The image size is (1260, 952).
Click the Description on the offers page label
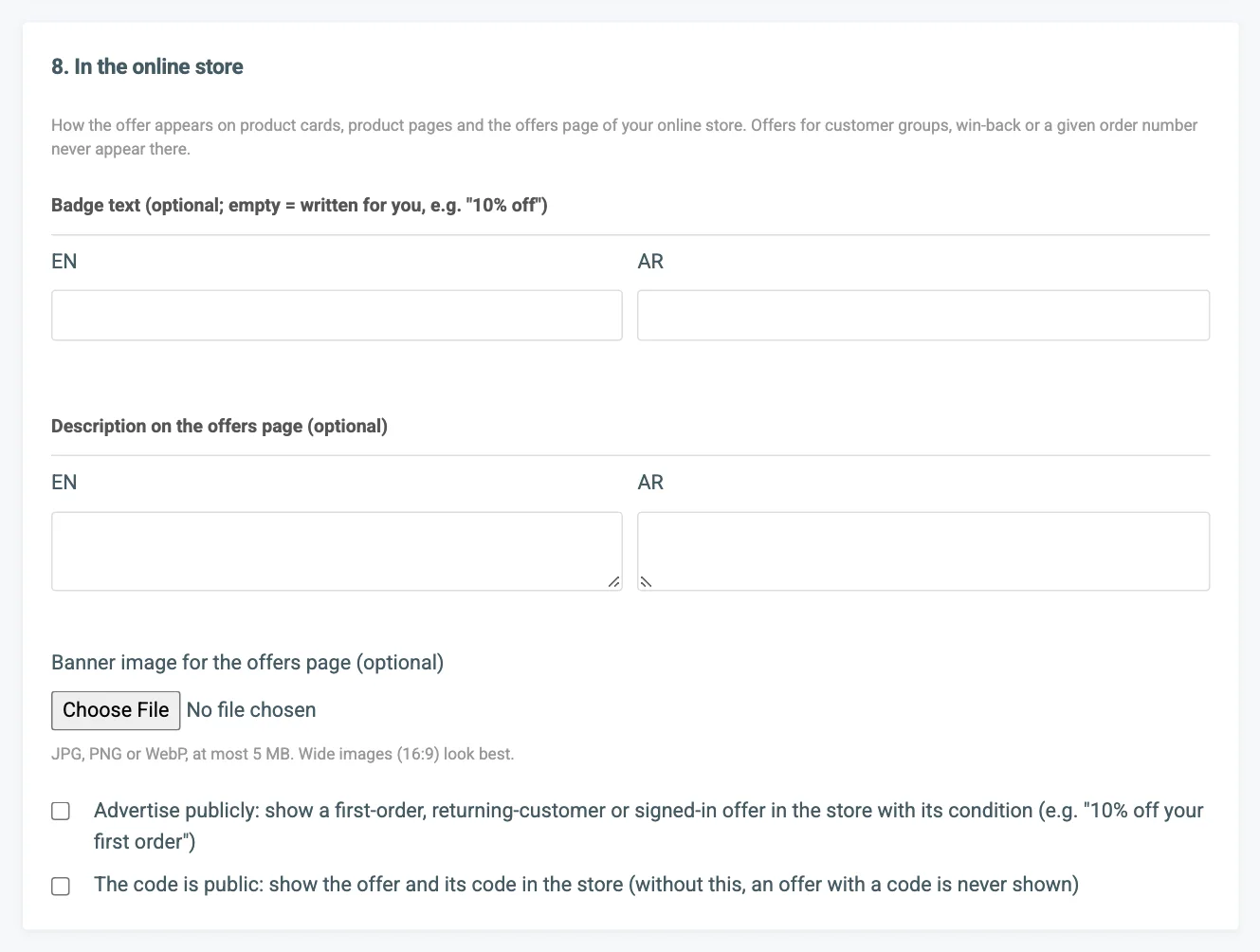coord(219,426)
